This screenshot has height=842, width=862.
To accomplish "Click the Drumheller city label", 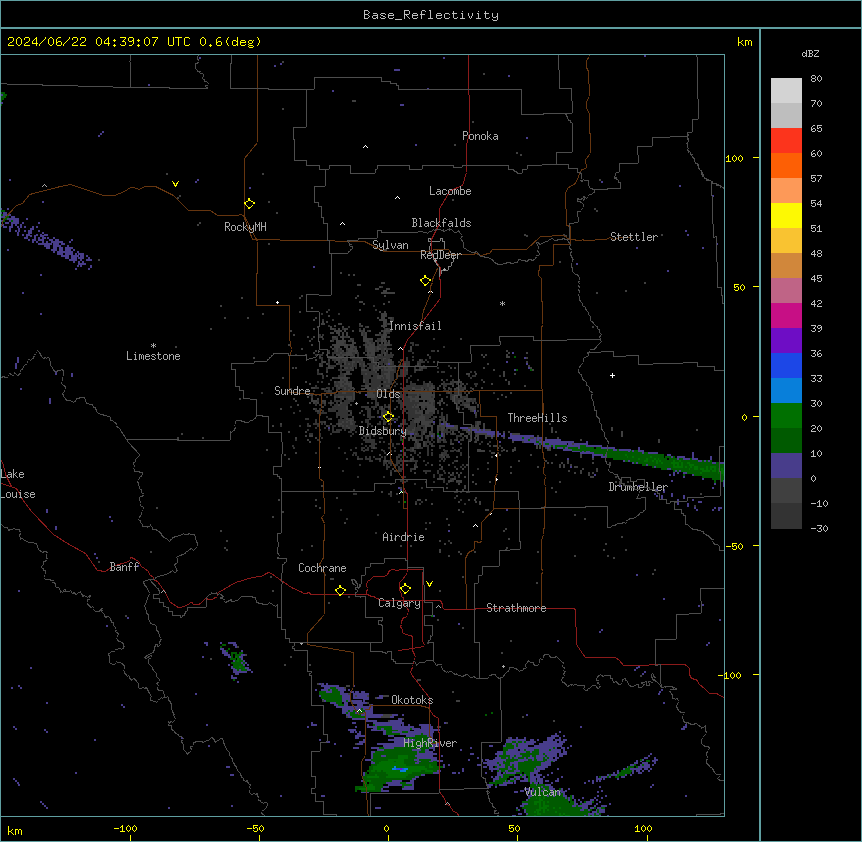I will pos(638,487).
